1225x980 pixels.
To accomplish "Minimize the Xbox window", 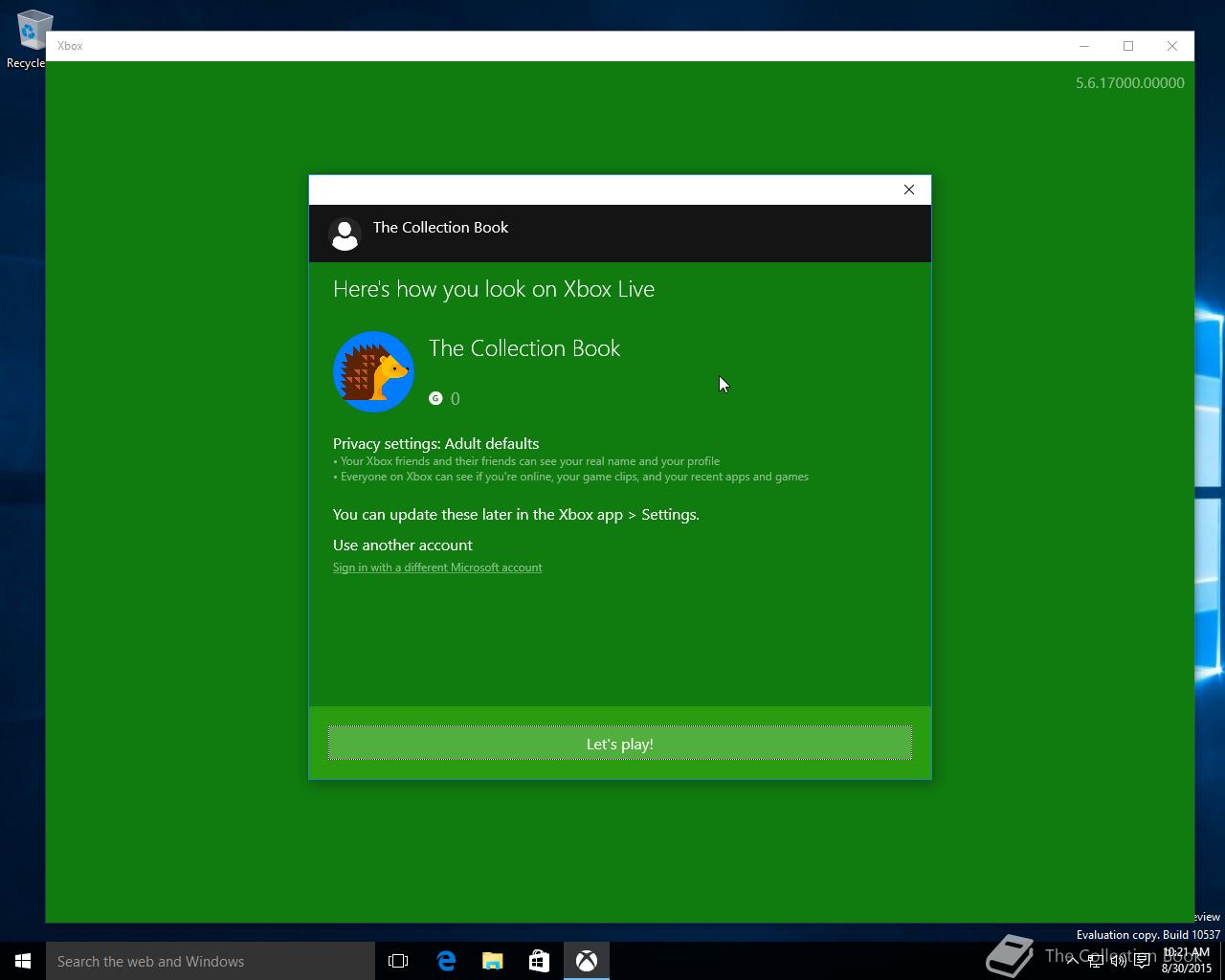I will tap(1084, 46).
